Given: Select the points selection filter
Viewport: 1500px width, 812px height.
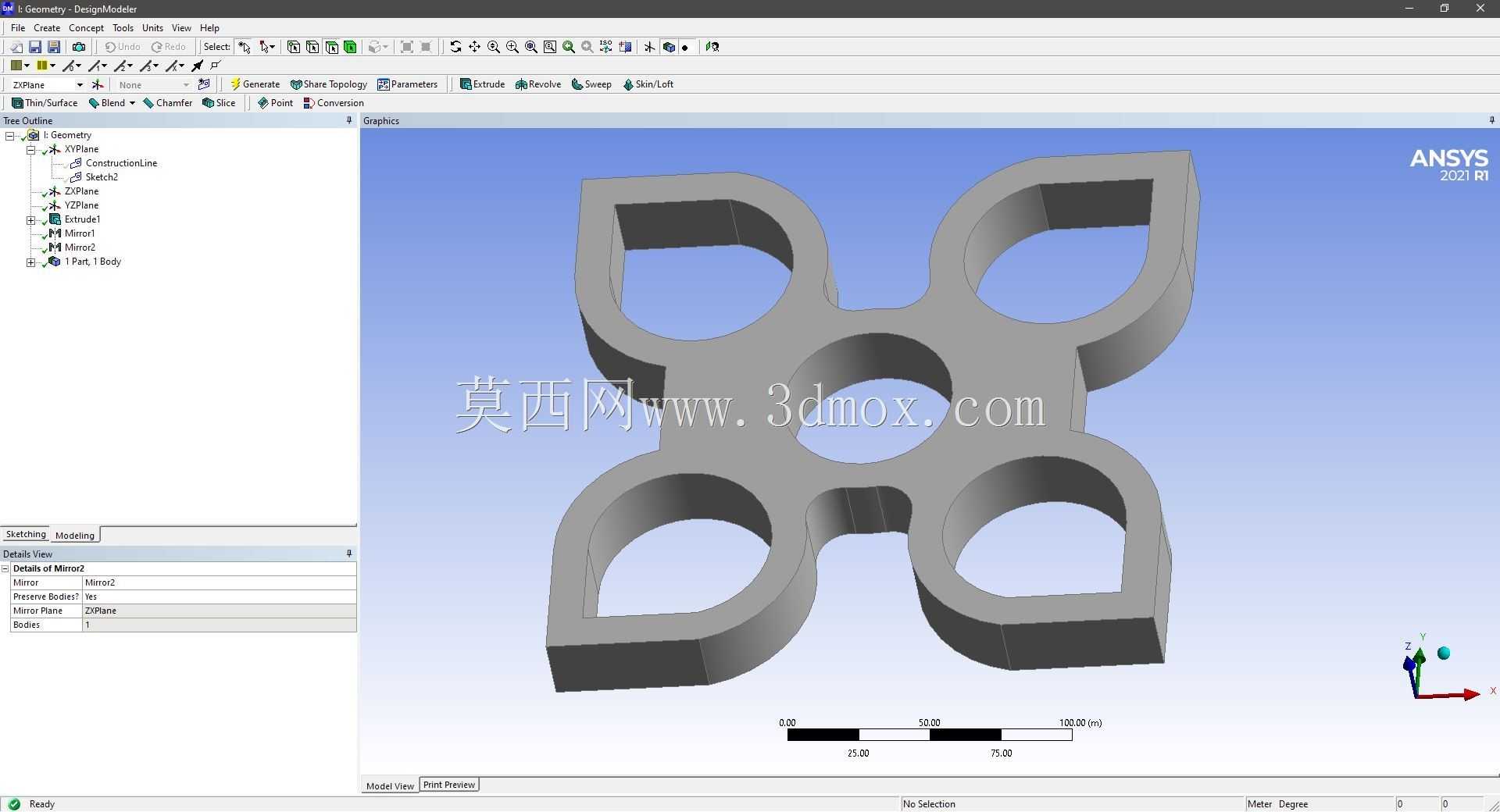Looking at the screenshot, I should coord(294,47).
